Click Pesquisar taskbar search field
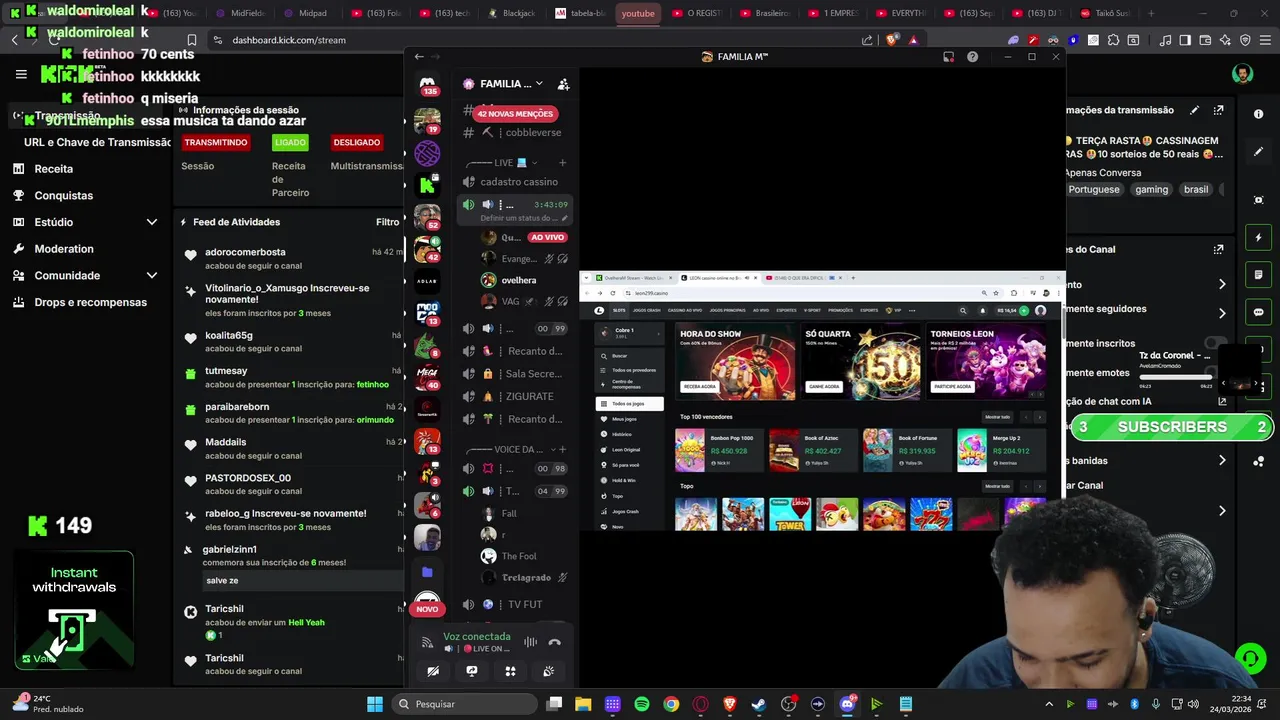Image resolution: width=1280 pixels, height=720 pixels. 462,704
